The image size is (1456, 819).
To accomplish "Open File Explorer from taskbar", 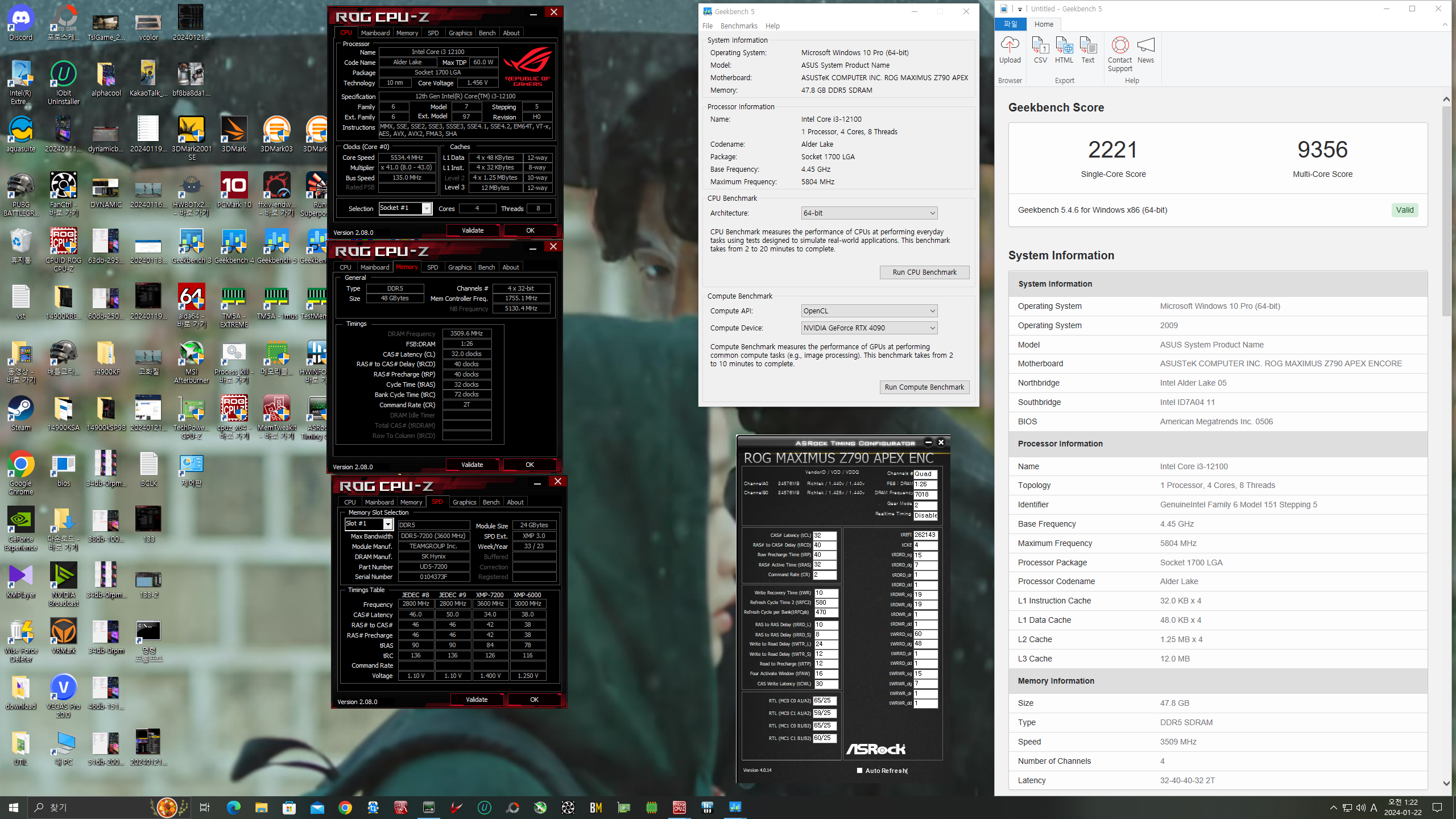I will coord(261,808).
